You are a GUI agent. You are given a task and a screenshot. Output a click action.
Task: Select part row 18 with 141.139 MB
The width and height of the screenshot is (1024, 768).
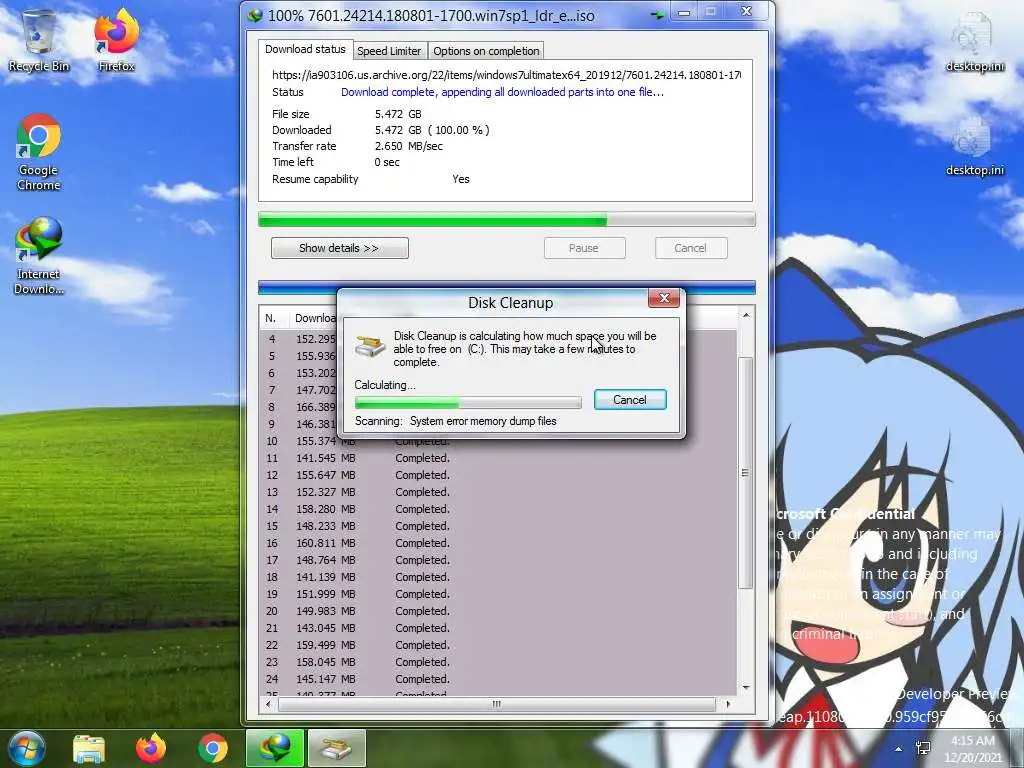click(498, 577)
